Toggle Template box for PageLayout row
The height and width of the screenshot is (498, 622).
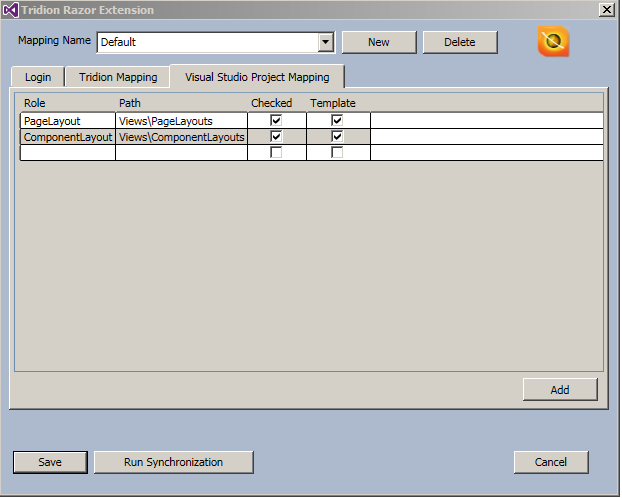click(337, 120)
